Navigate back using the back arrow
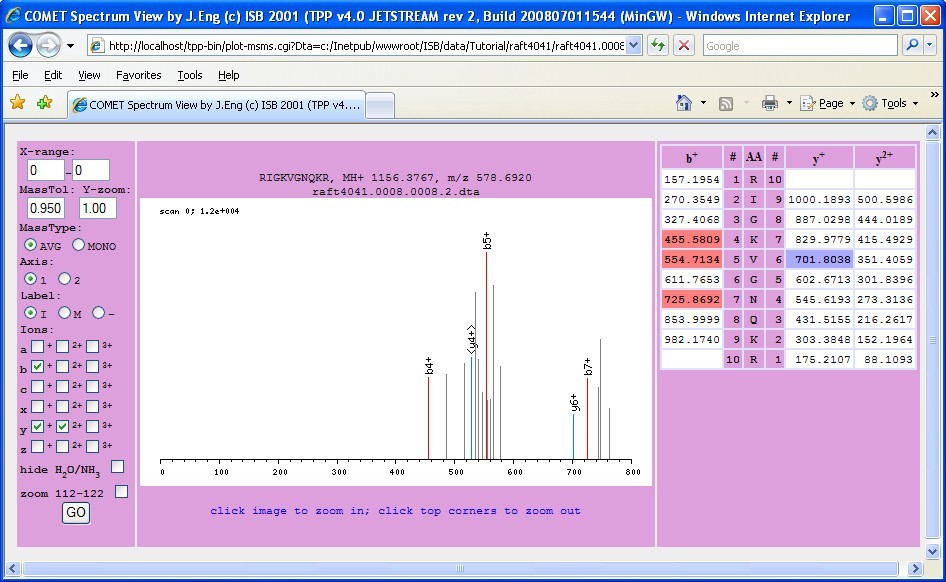The height and width of the screenshot is (582, 946). pos(20,45)
